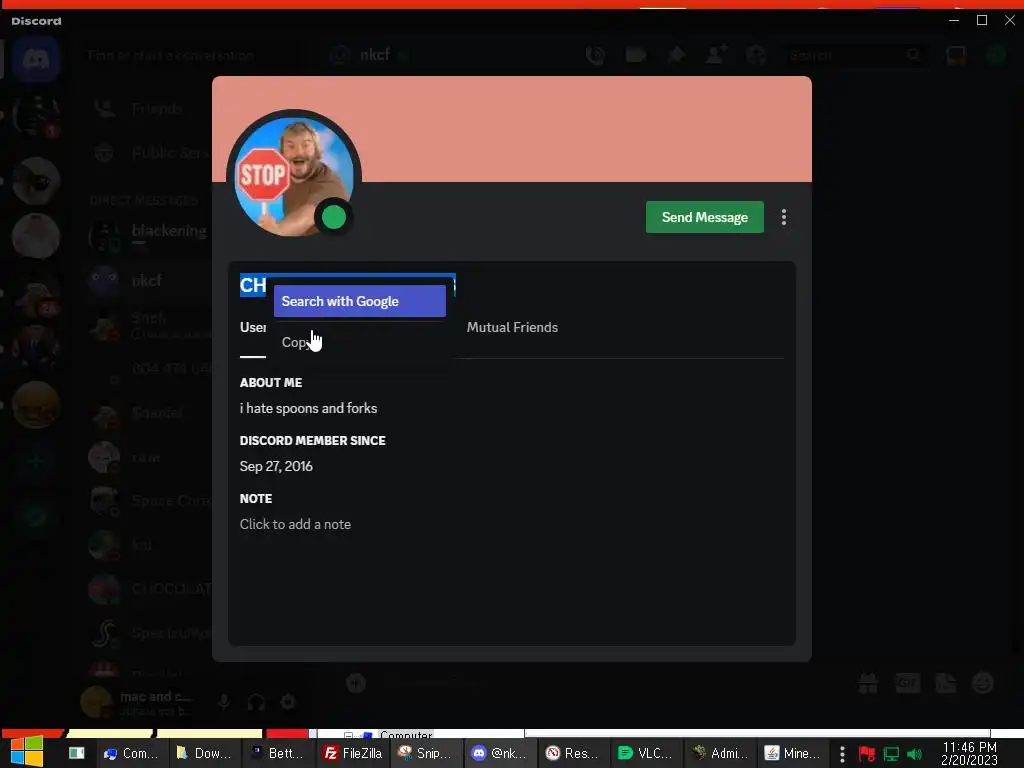Image resolution: width=1024 pixels, height=768 pixels.
Task: Click the volume icon in system tray
Action: [914, 754]
